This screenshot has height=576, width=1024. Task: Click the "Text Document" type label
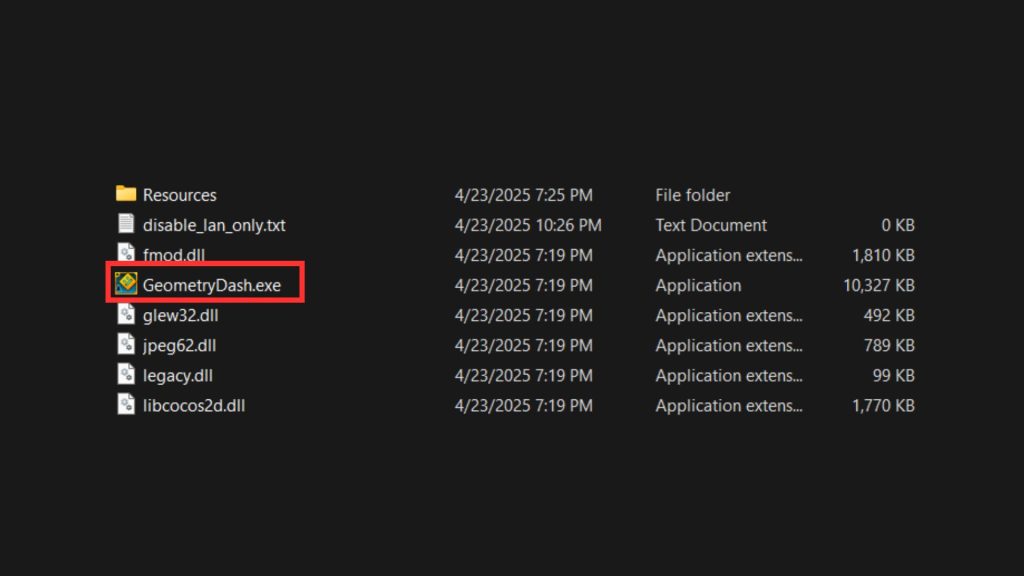coord(711,225)
